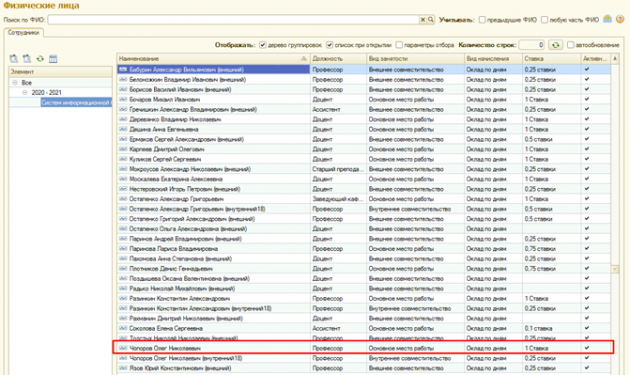This screenshot has height=375, width=630.
Task: Click card icon of Борисов Василий Иванович
Action: click(x=123, y=89)
